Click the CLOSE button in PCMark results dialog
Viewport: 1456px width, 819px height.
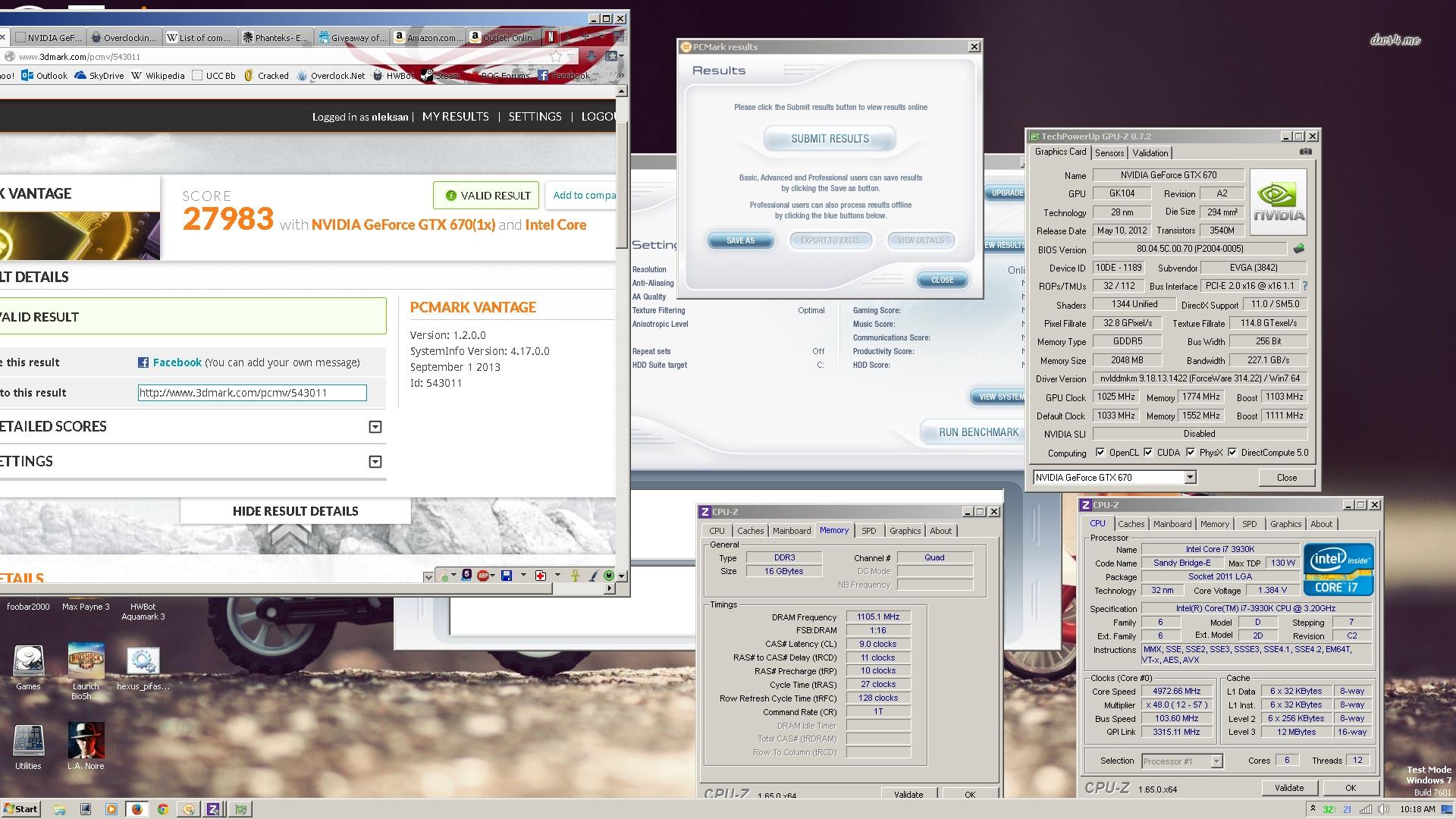942,280
